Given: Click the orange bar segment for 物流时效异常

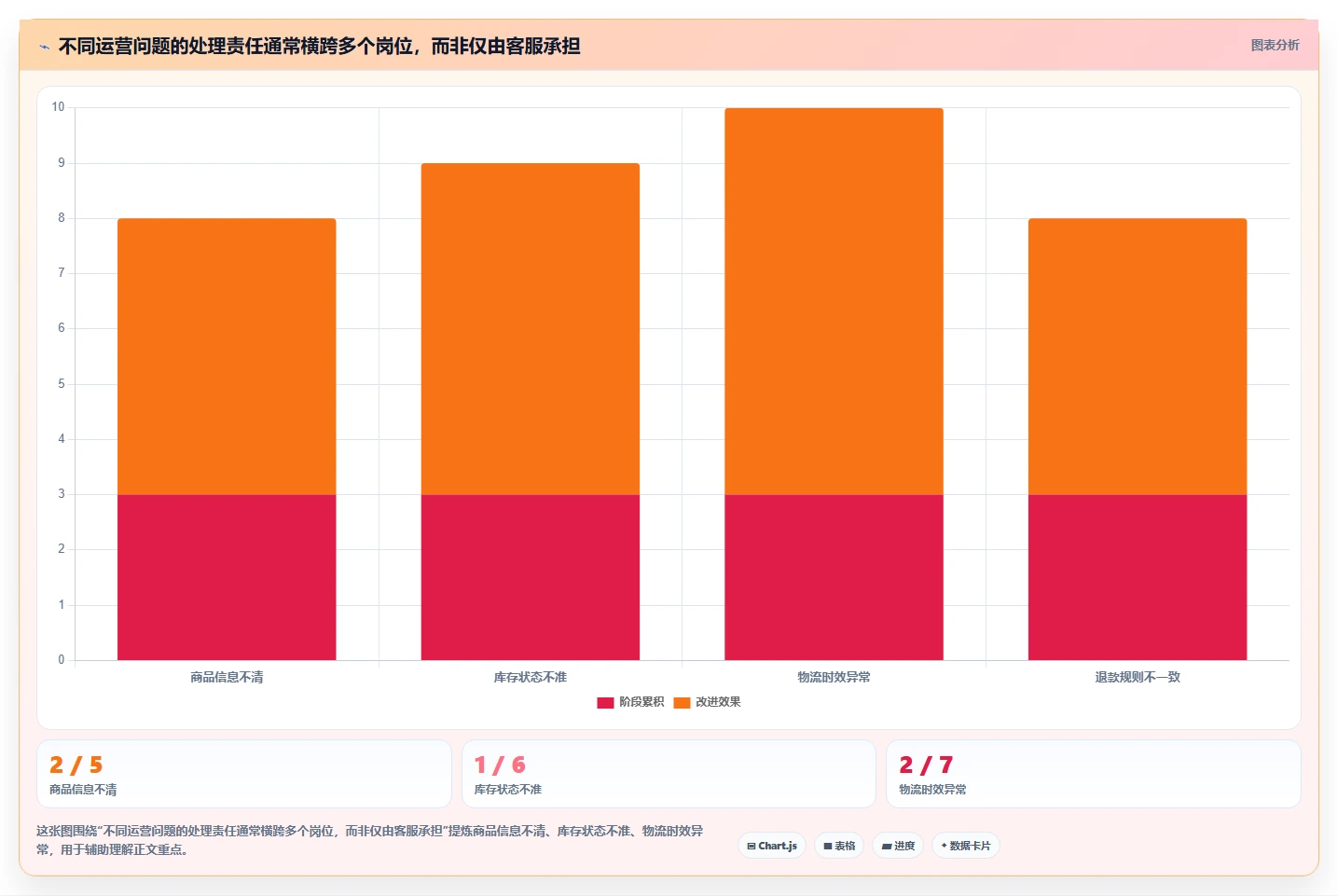Looking at the screenshot, I should [834, 301].
